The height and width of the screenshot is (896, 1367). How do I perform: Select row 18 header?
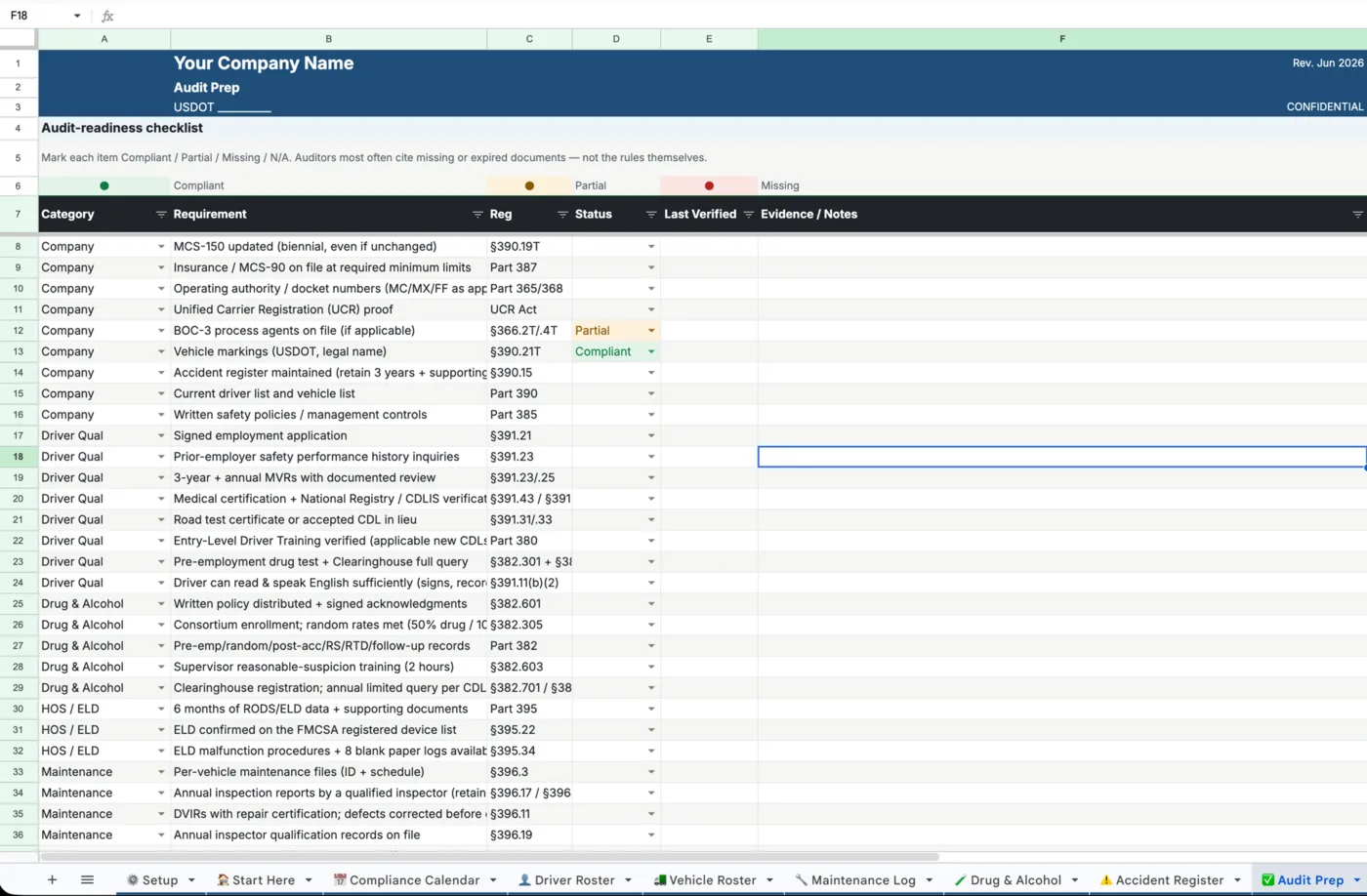coord(19,457)
